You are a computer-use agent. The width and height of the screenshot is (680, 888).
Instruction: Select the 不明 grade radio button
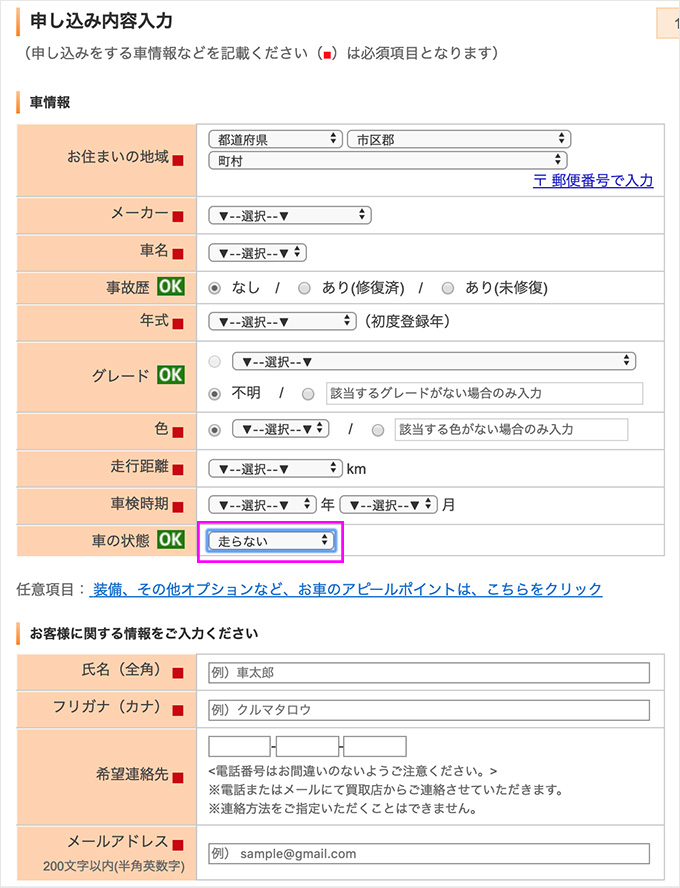click(x=214, y=393)
